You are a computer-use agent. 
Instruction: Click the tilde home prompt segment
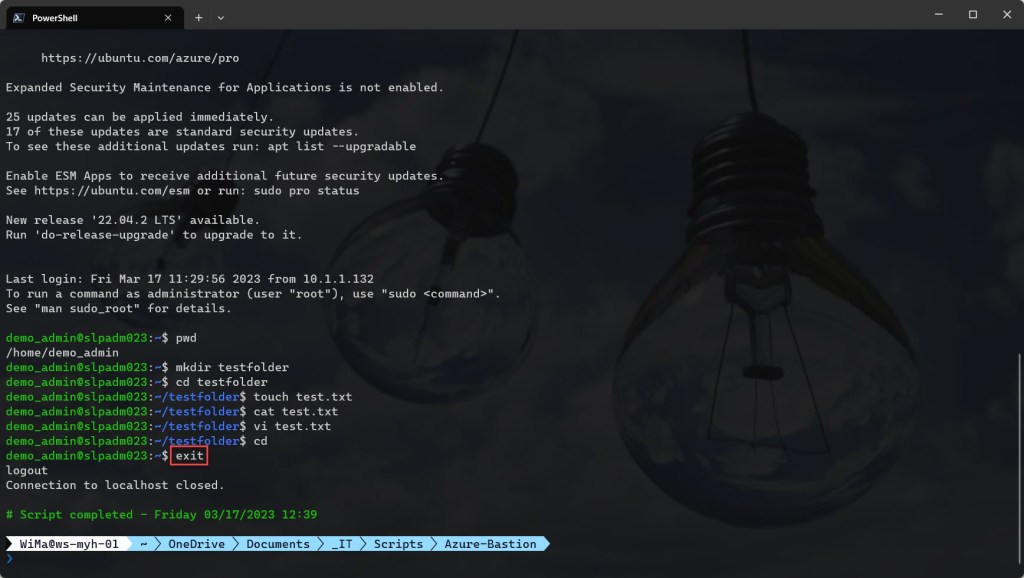(144, 544)
